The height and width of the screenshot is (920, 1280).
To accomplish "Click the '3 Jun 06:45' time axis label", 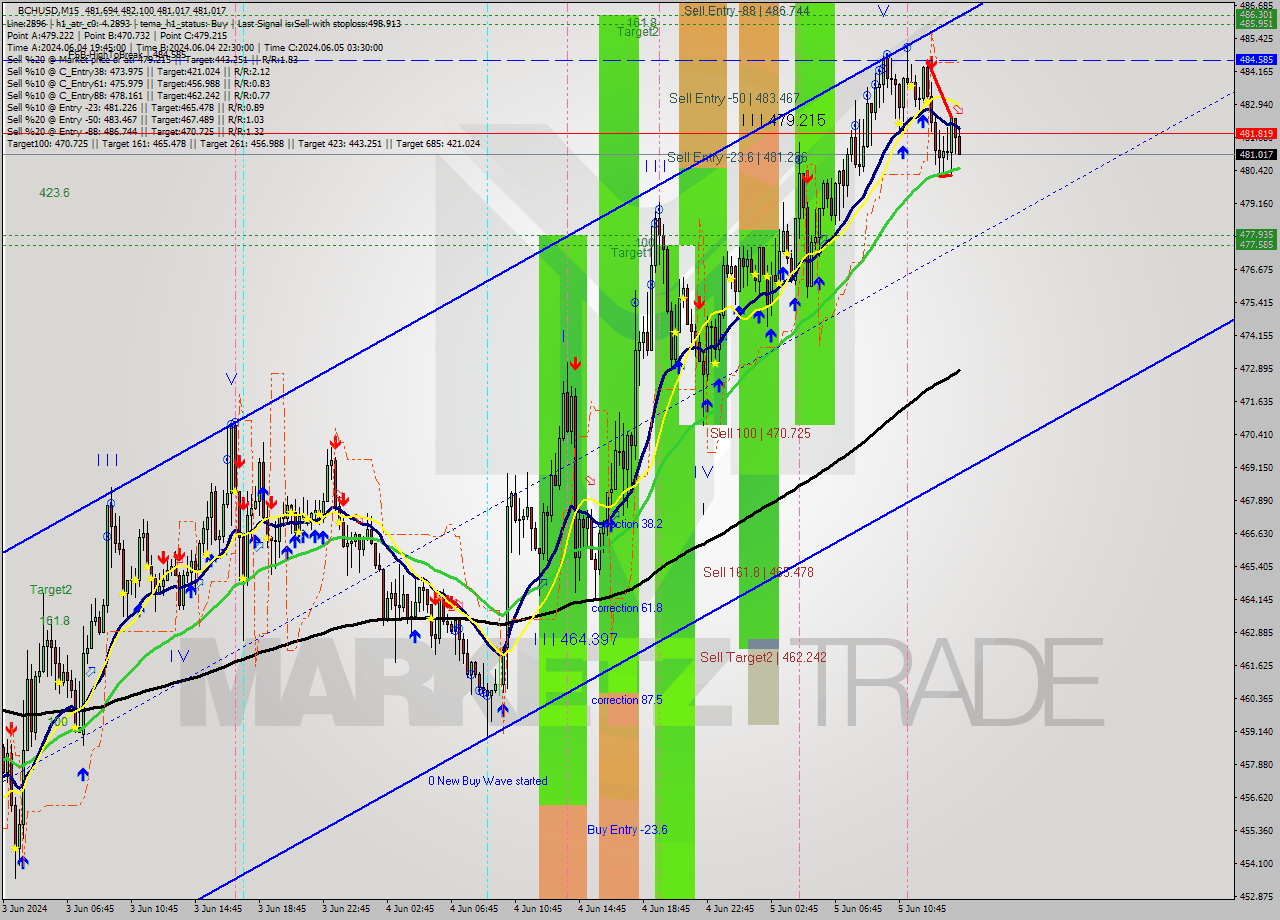I will click(x=90, y=909).
